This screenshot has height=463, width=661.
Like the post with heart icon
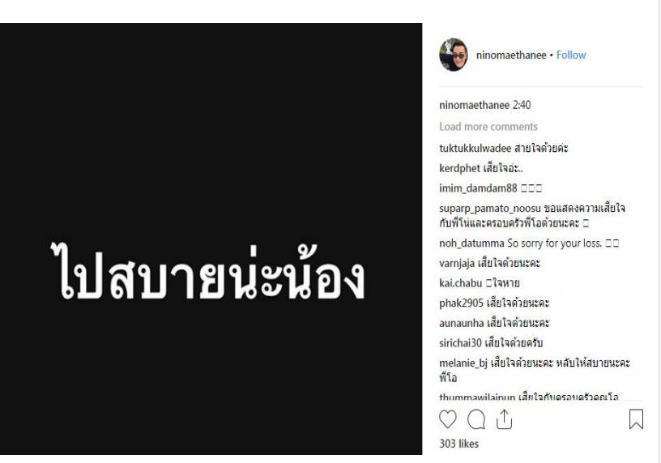point(448,419)
